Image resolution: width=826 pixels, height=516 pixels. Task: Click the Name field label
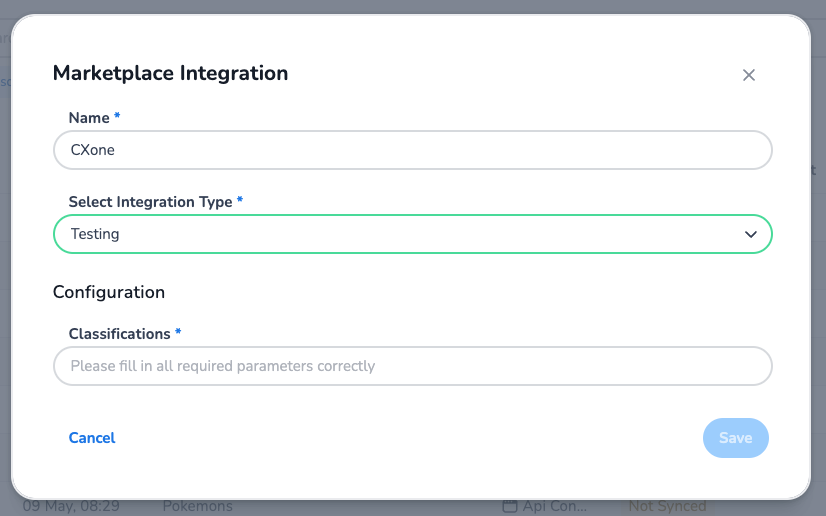coord(89,118)
